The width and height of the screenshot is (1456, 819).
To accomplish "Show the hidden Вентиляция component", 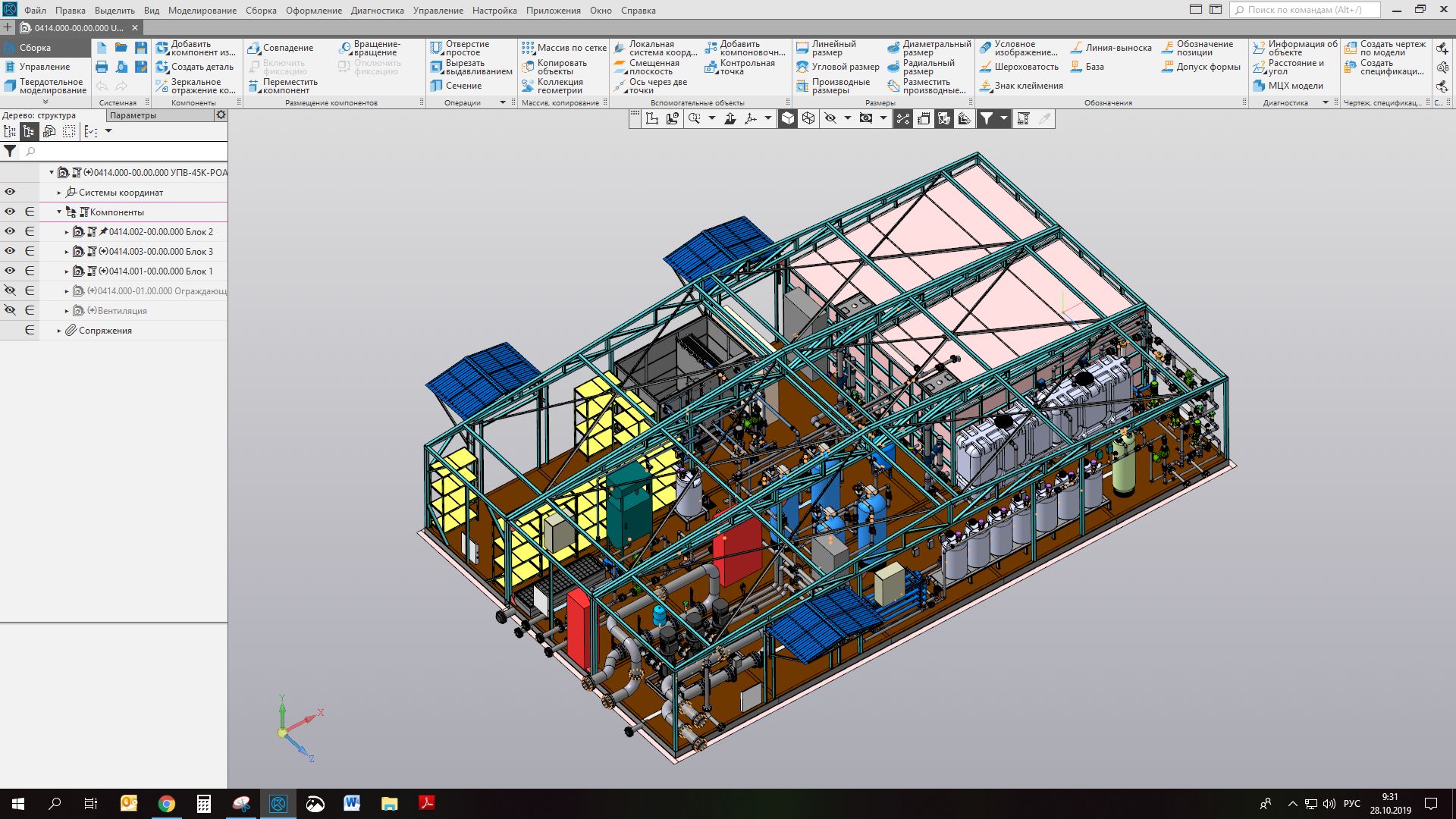I will coord(10,310).
